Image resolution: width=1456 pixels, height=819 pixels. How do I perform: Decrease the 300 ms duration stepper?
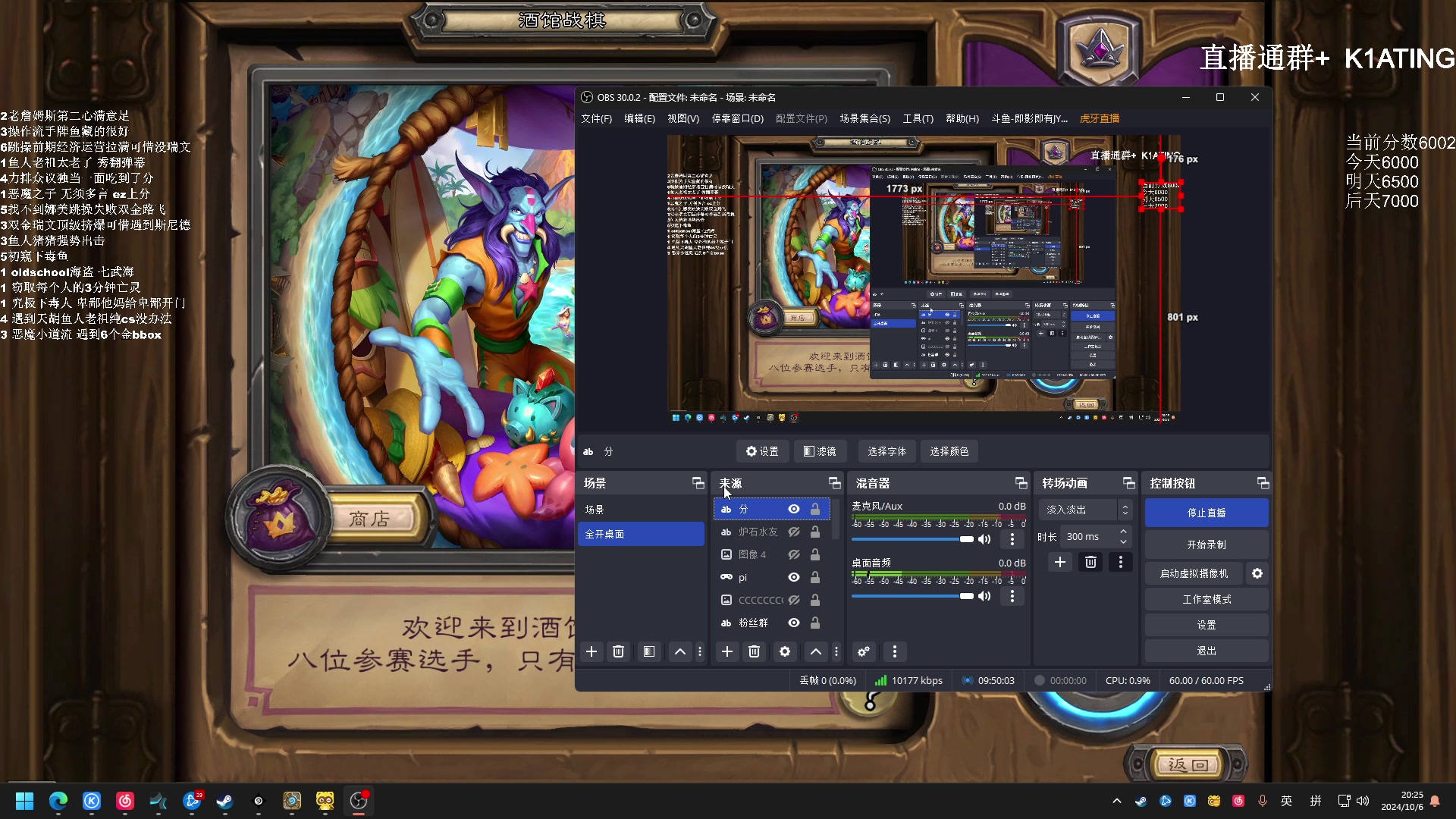1123,541
